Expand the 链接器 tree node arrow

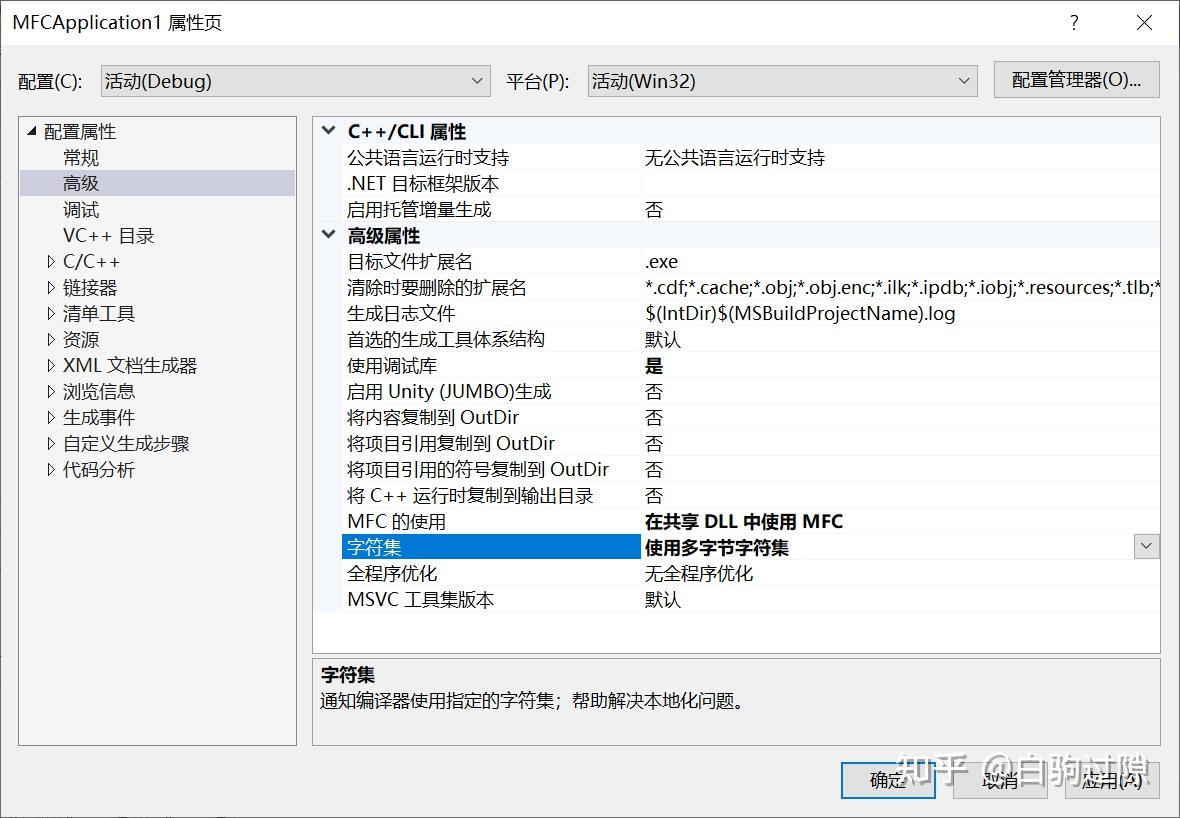click(50, 287)
